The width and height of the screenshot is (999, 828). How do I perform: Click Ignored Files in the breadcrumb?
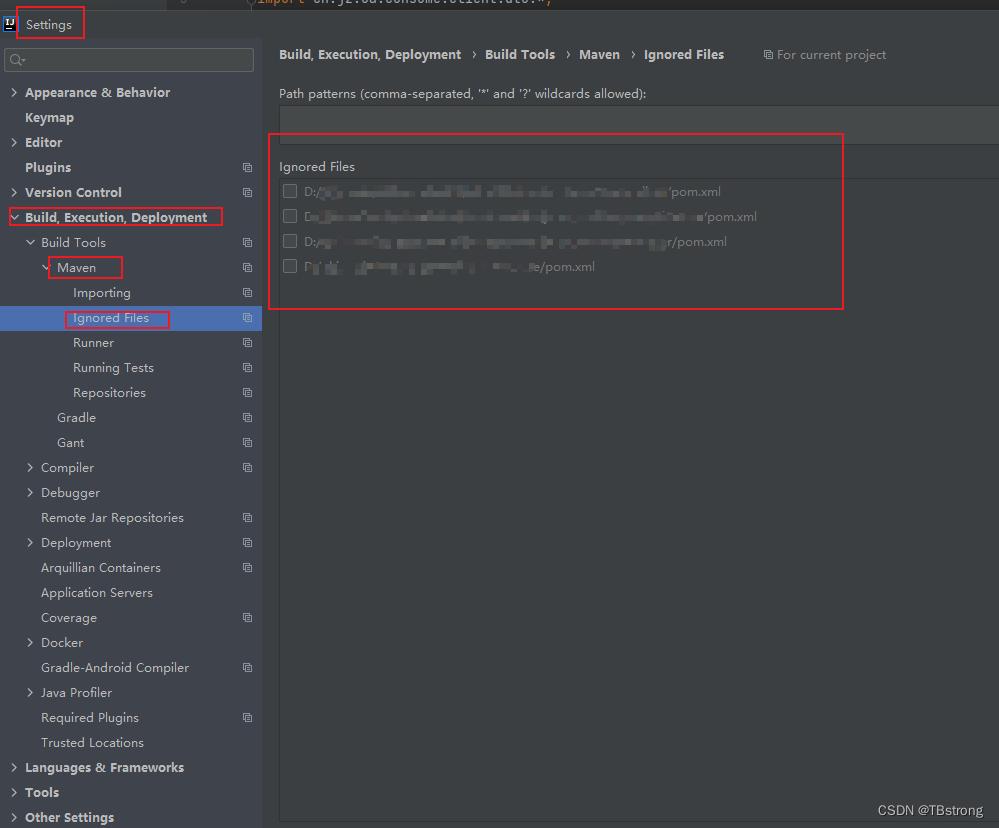click(684, 55)
